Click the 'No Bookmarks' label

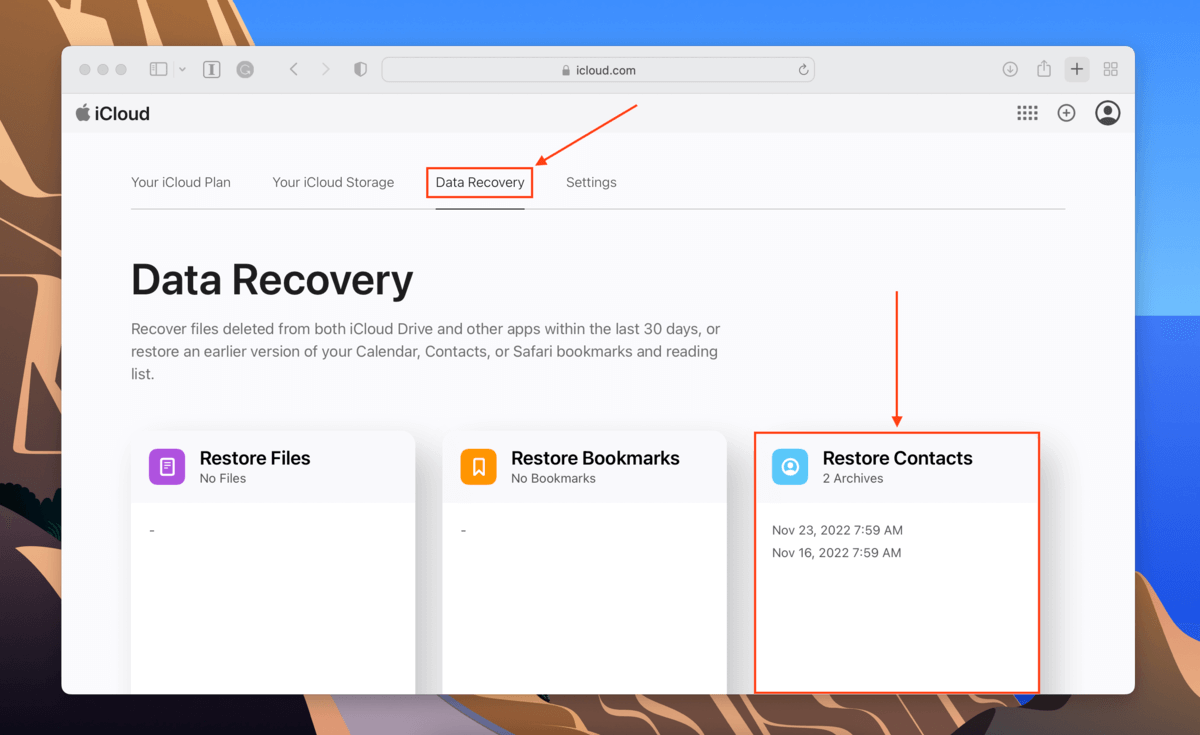pyautogui.click(x=553, y=479)
